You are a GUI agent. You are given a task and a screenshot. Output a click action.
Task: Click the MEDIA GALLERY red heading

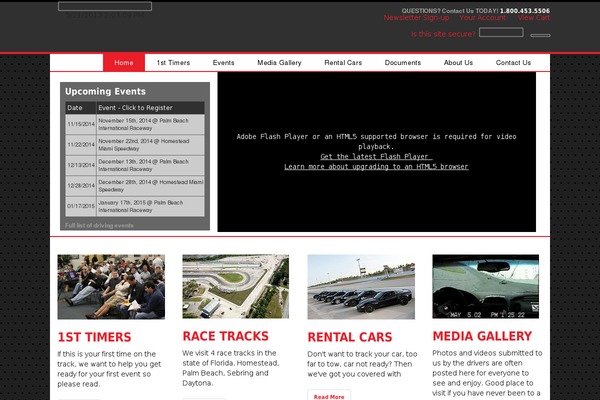(x=482, y=336)
